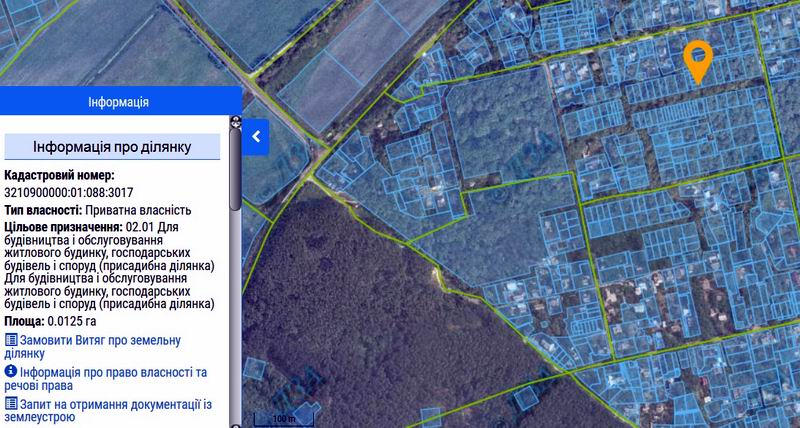This screenshot has width=800, height=428.
Task: Select the Інформація tab header
Action: click(119, 102)
